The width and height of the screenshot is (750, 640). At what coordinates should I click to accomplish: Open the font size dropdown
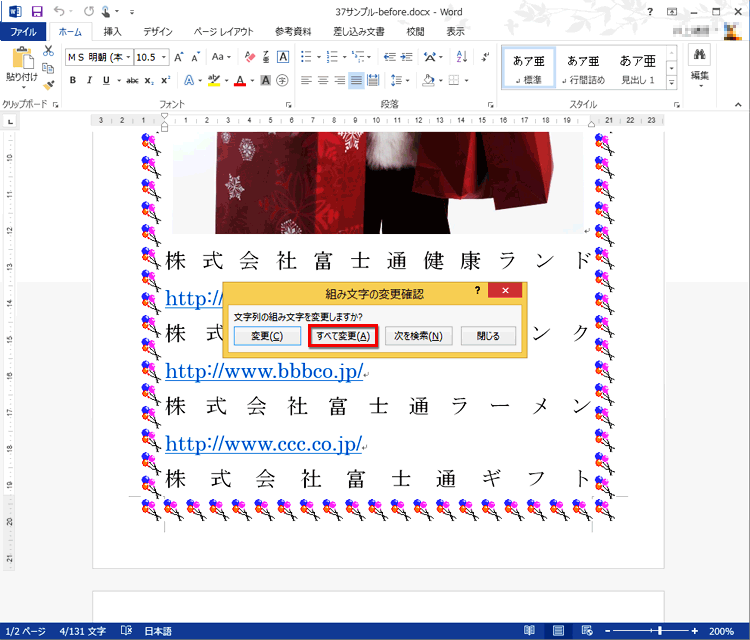(x=164, y=57)
